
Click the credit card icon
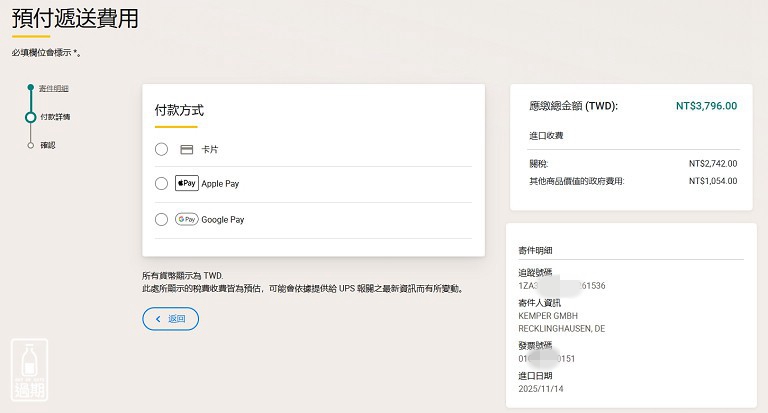186,149
